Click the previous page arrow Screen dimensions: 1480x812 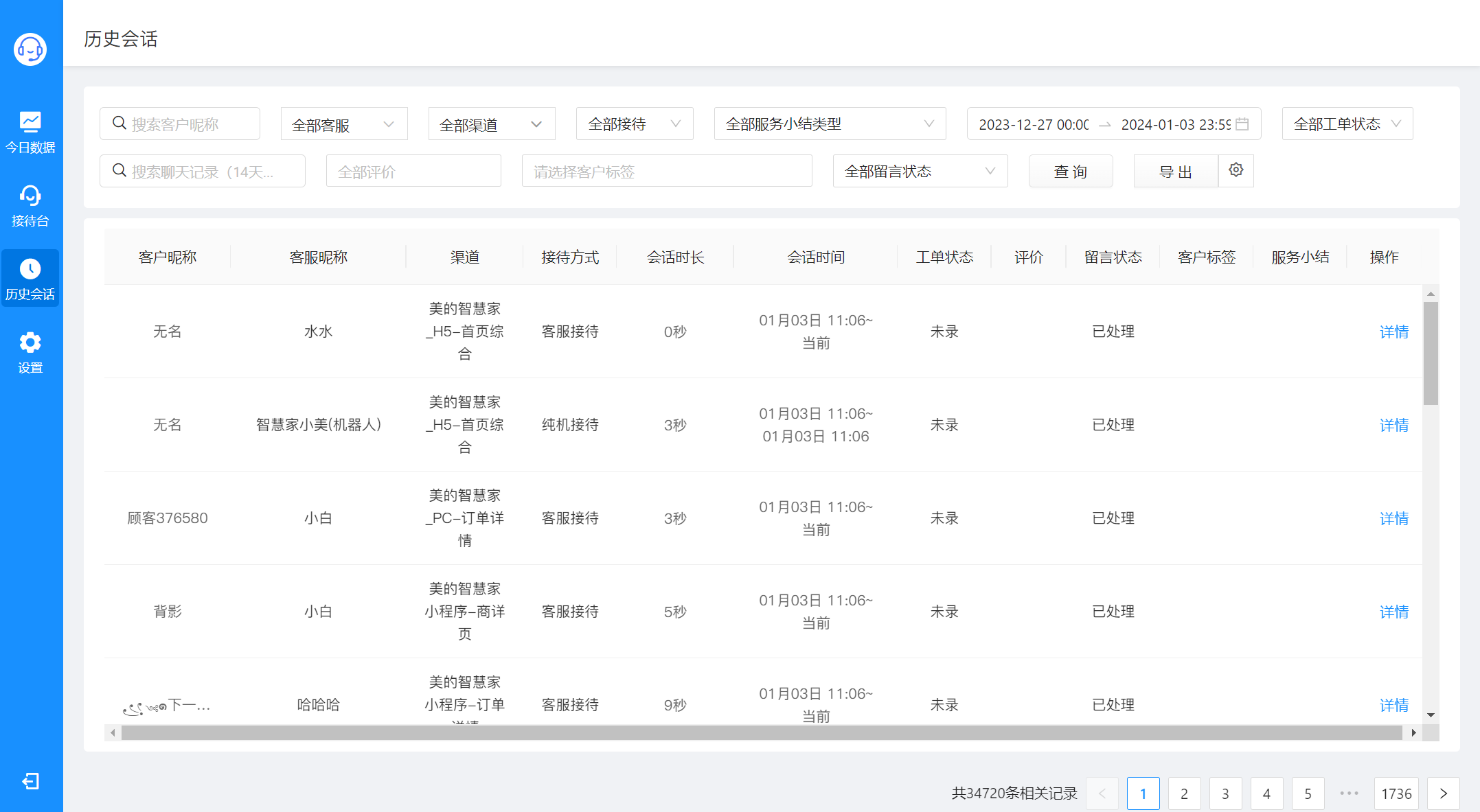(x=1102, y=793)
